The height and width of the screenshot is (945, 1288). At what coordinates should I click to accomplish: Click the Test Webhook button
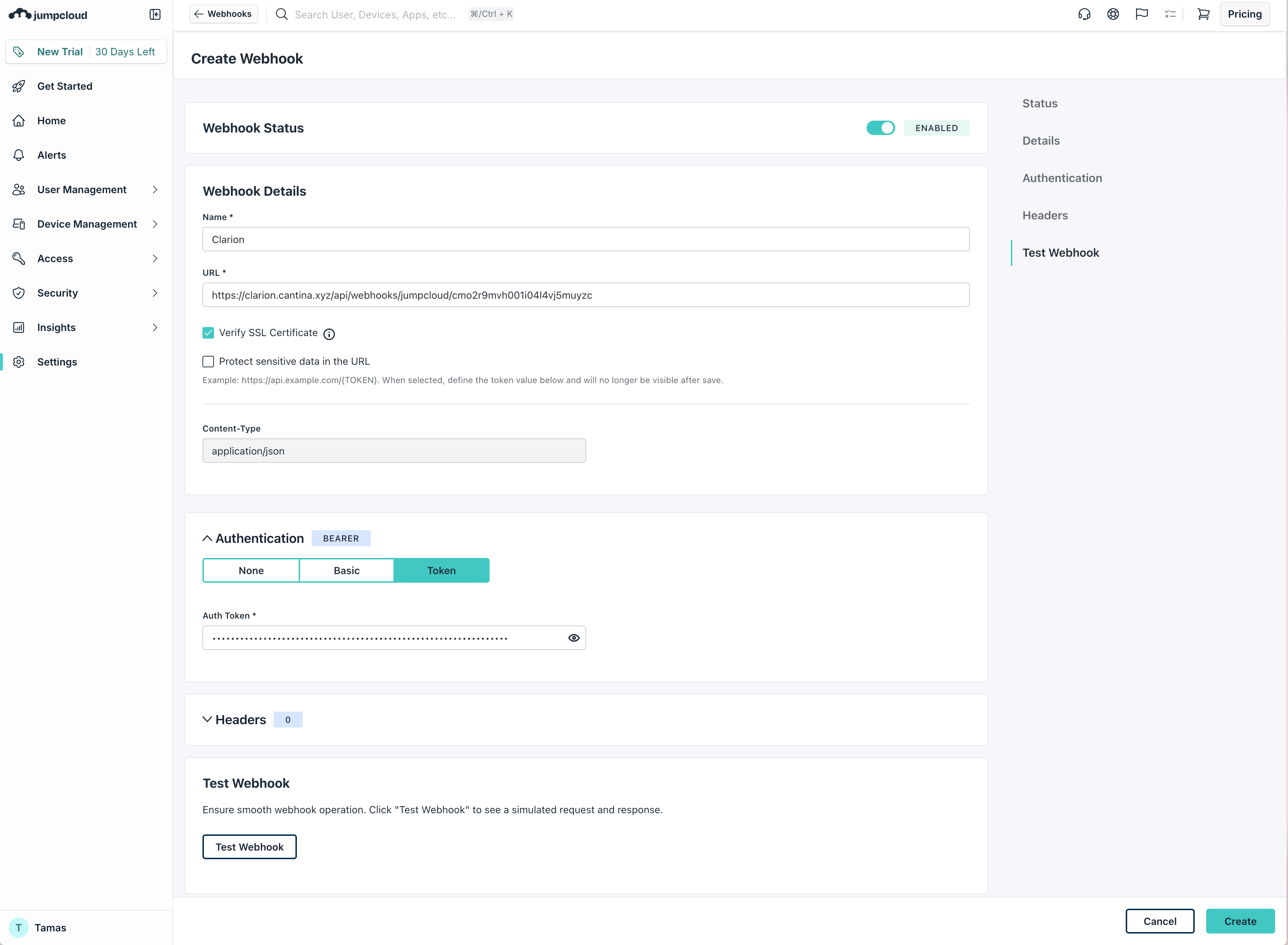click(x=249, y=847)
